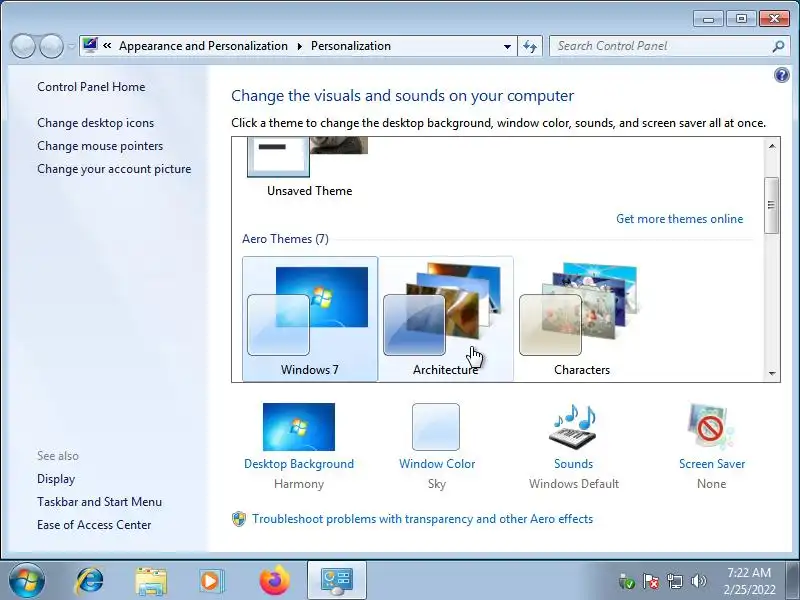The image size is (800, 600).
Task: Click the volume speaker tray icon
Action: pyautogui.click(x=698, y=581)
